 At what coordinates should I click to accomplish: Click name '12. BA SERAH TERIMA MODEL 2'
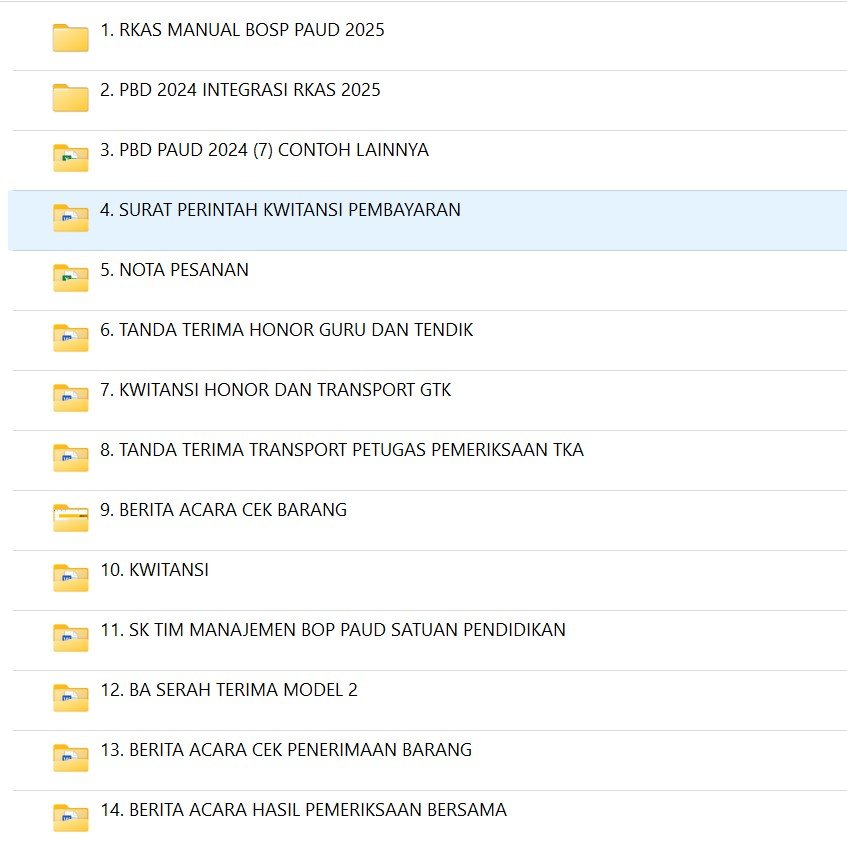[x=229, y=690]
